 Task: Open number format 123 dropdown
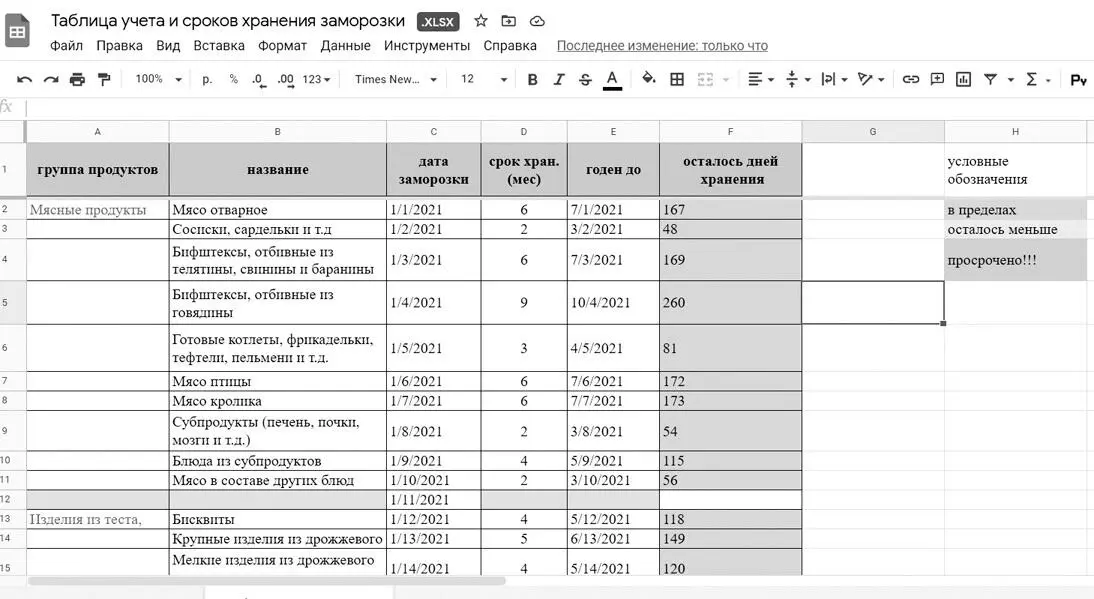pyautogui.click(x=316, y=79)
